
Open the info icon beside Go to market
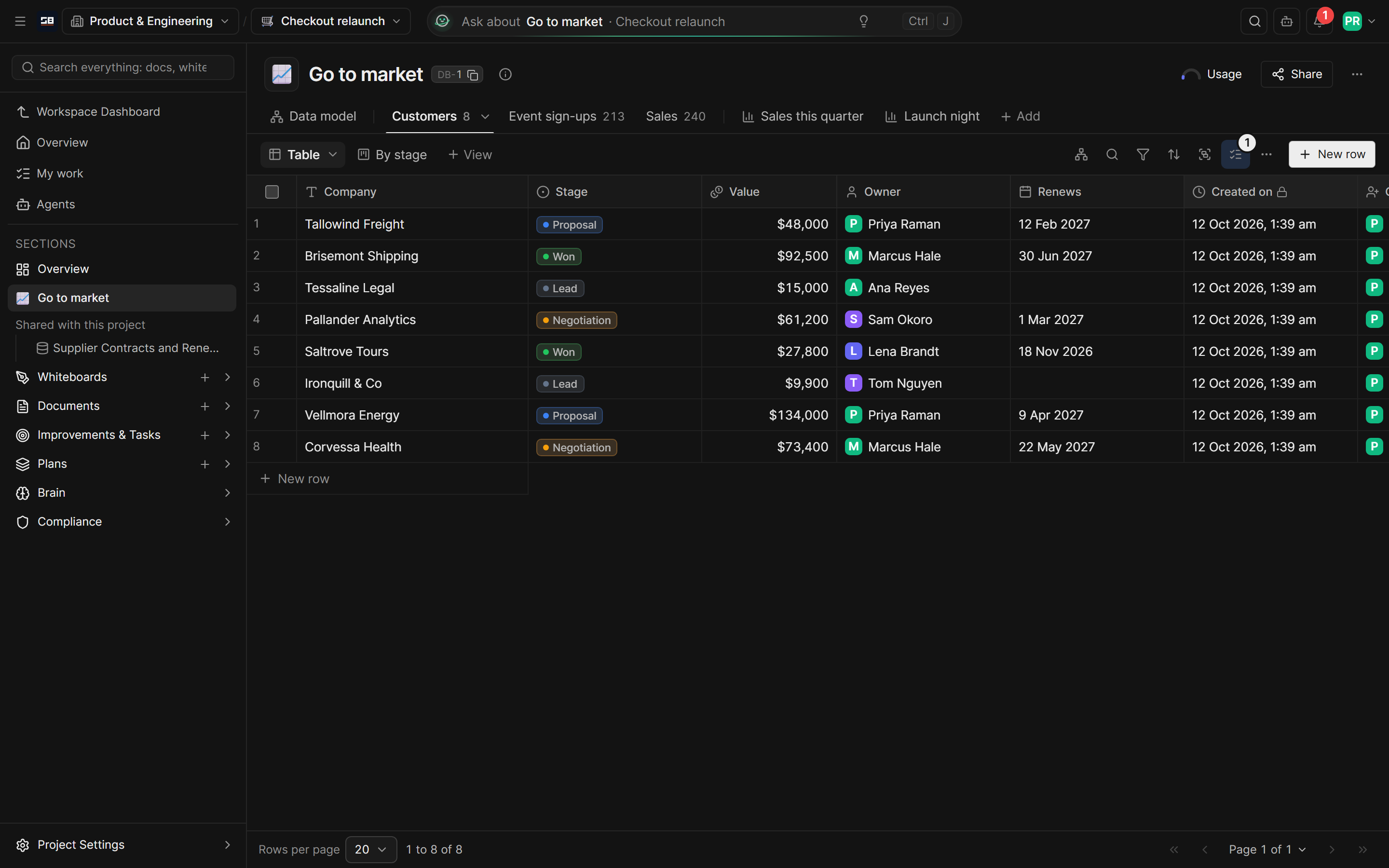point(505,74)
